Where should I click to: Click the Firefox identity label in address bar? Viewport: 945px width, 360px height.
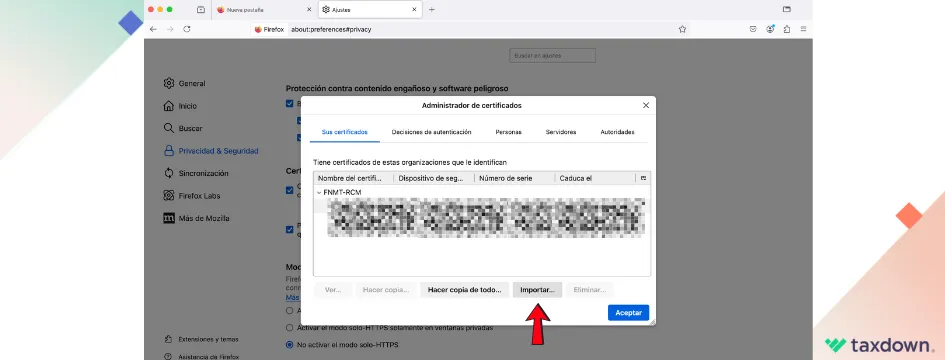click(269, 29)
